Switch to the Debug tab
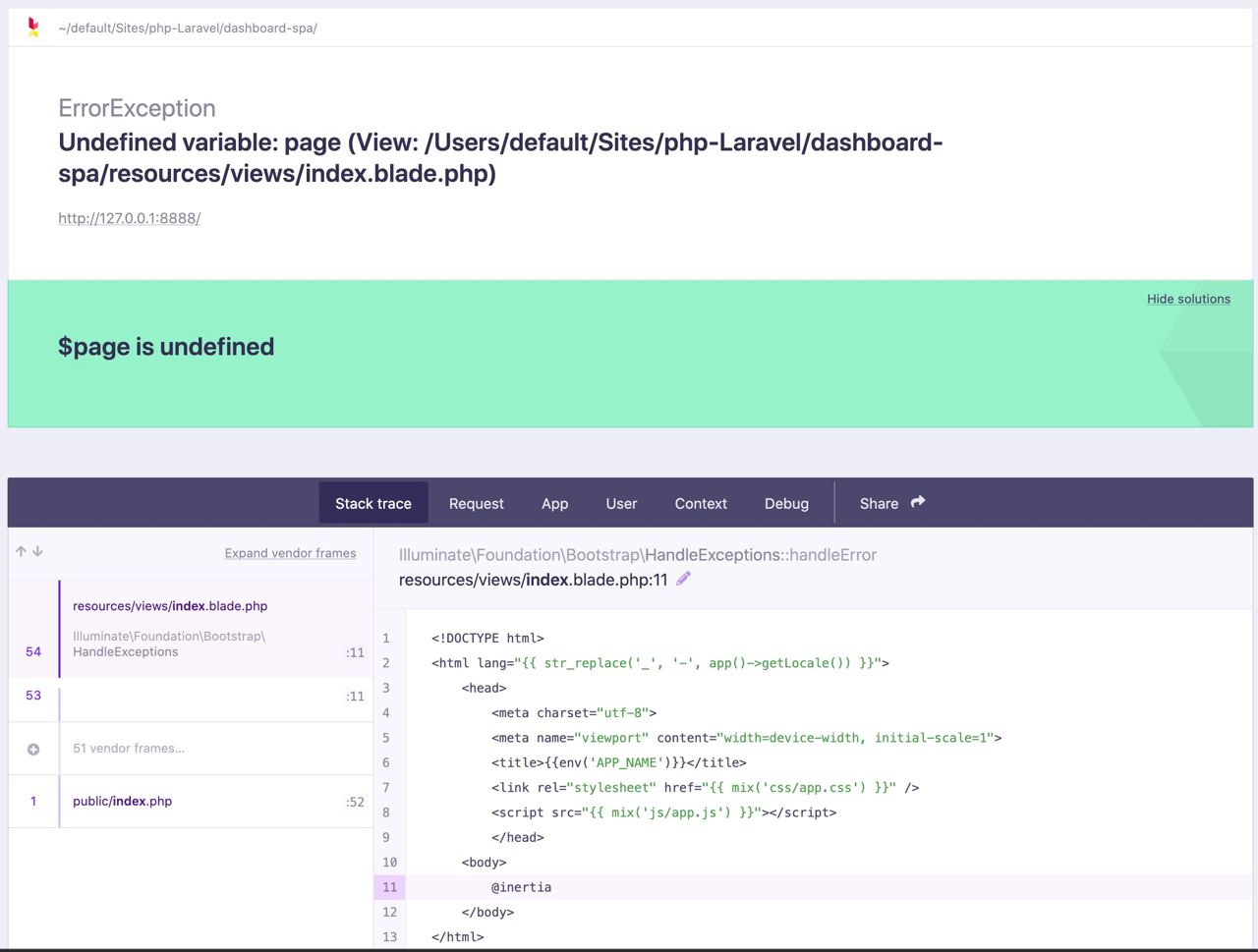 tap(786, 503)
